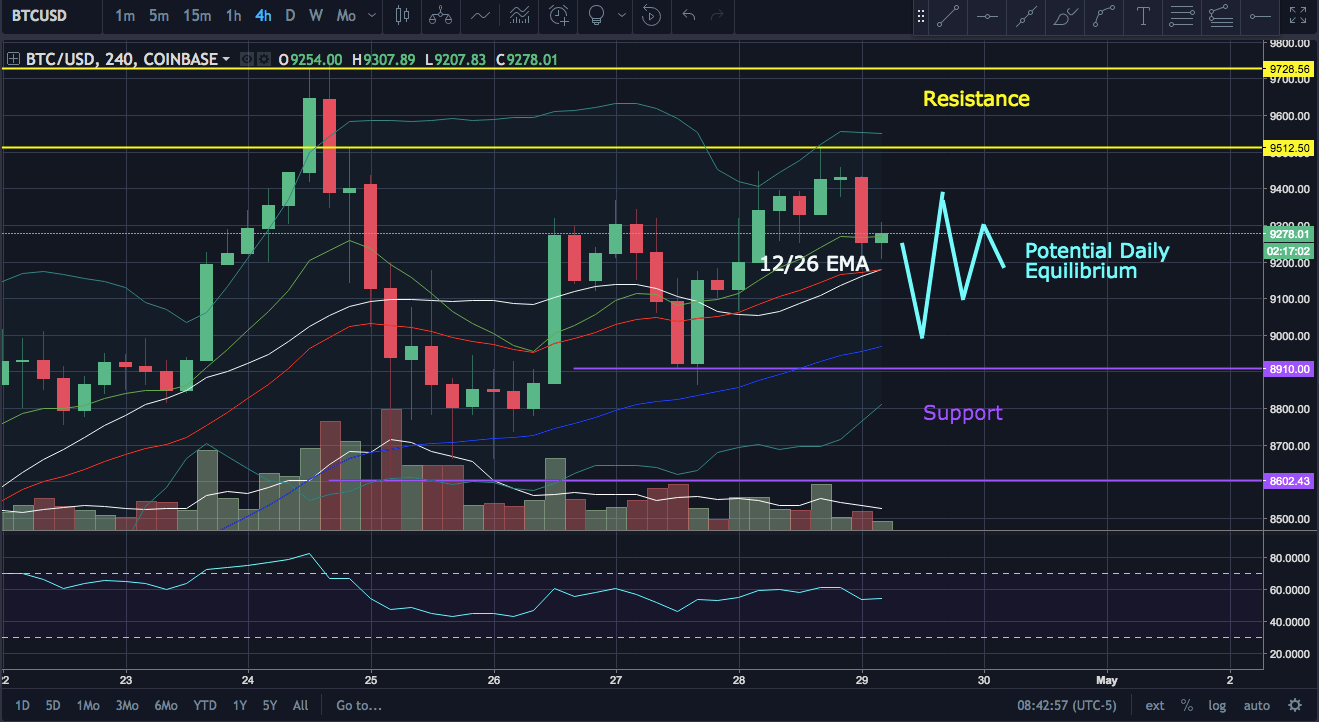Set the date range to 1Y
This screenshot has width=1319, height=722.
coord(240,705)
